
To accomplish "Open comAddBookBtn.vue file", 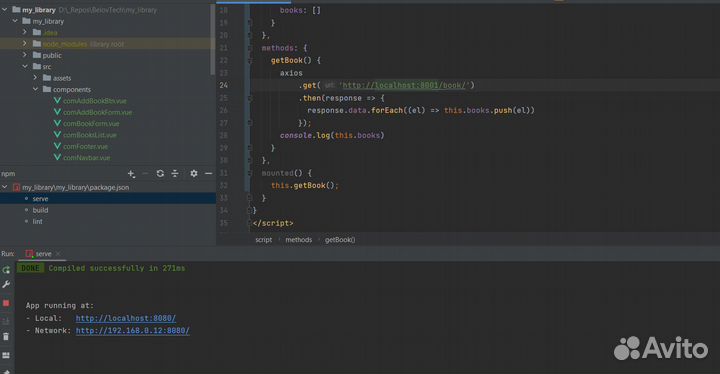I will [95, 101].
